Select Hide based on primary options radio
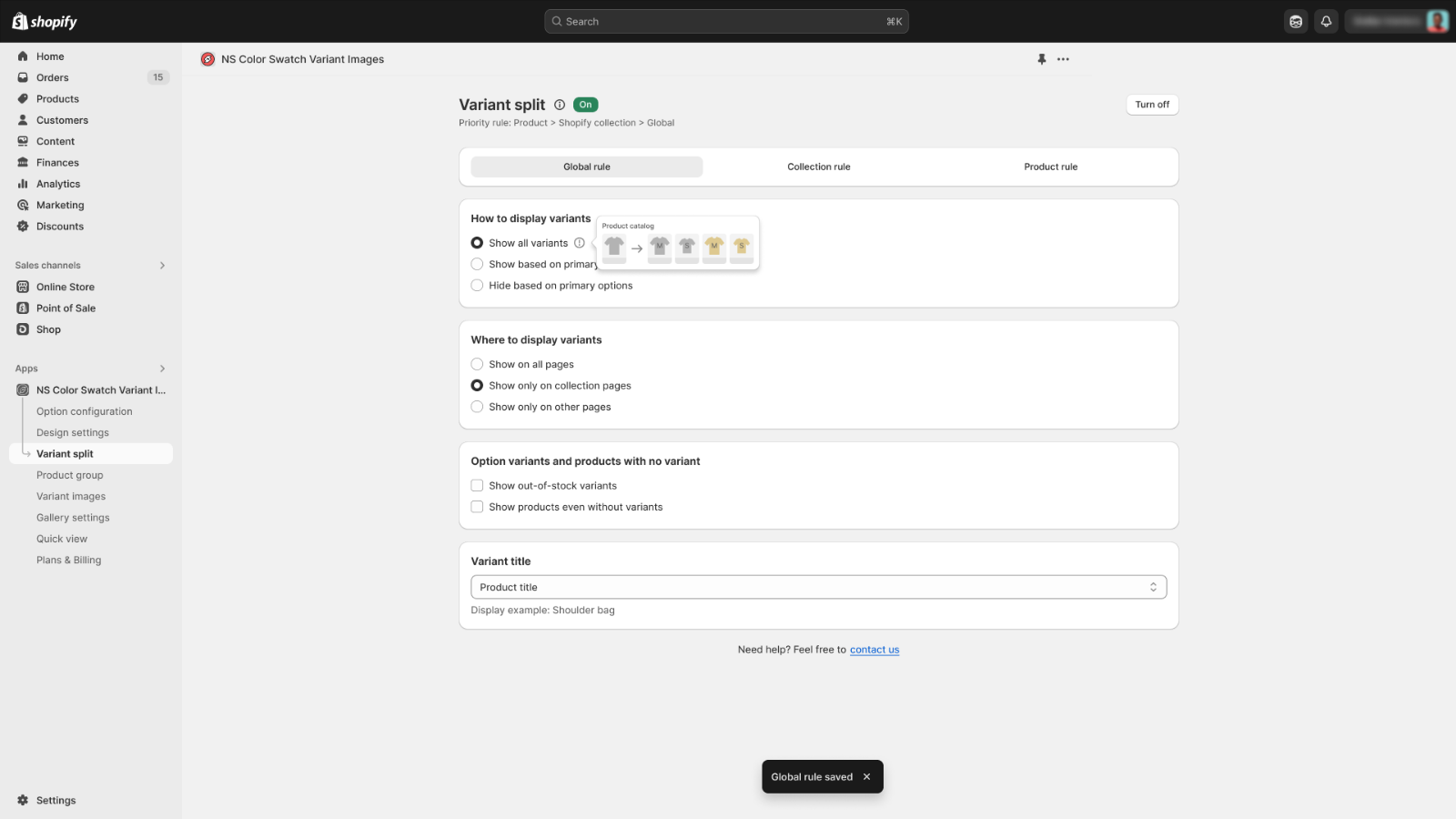 [477, 286]
